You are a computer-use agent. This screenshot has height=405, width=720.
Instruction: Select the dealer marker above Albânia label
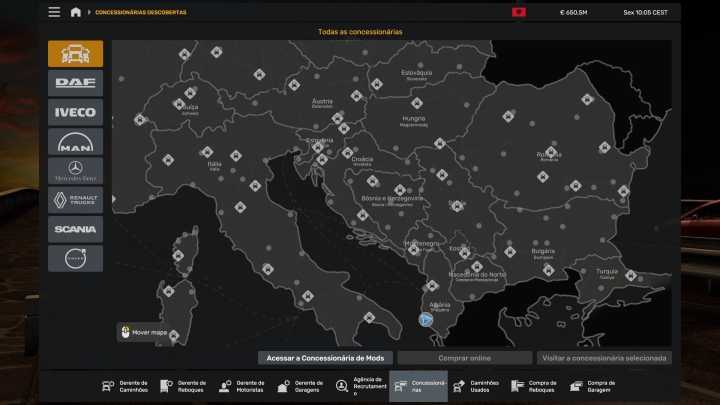click(432, 286)
